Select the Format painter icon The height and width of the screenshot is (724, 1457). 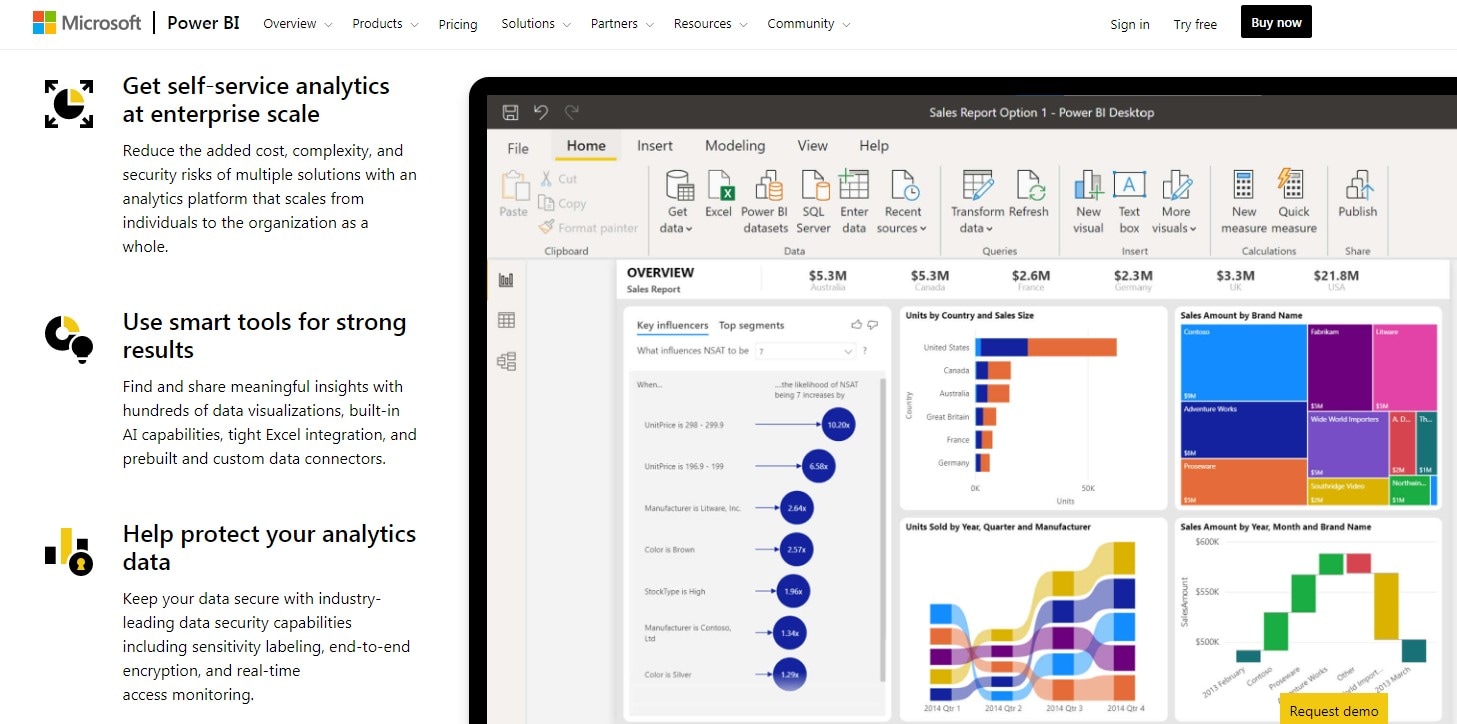pos(546,228)
